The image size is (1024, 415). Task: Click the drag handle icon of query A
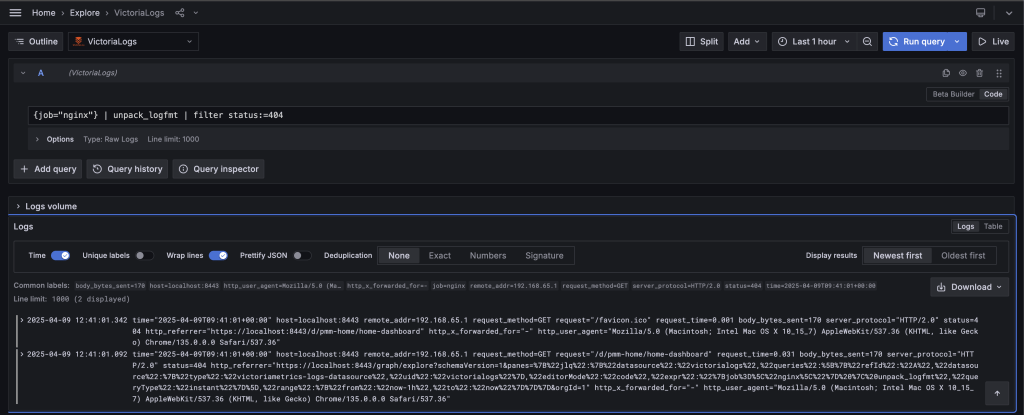[x=997, y=73]
